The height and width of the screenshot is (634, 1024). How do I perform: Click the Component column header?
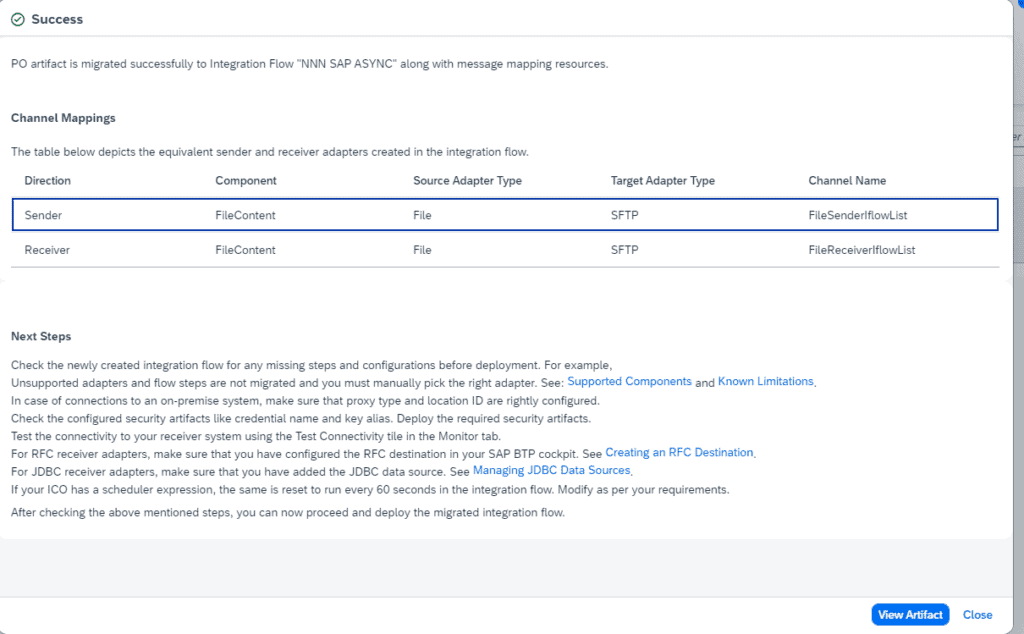pyautogui.click(x=246, y=180)
